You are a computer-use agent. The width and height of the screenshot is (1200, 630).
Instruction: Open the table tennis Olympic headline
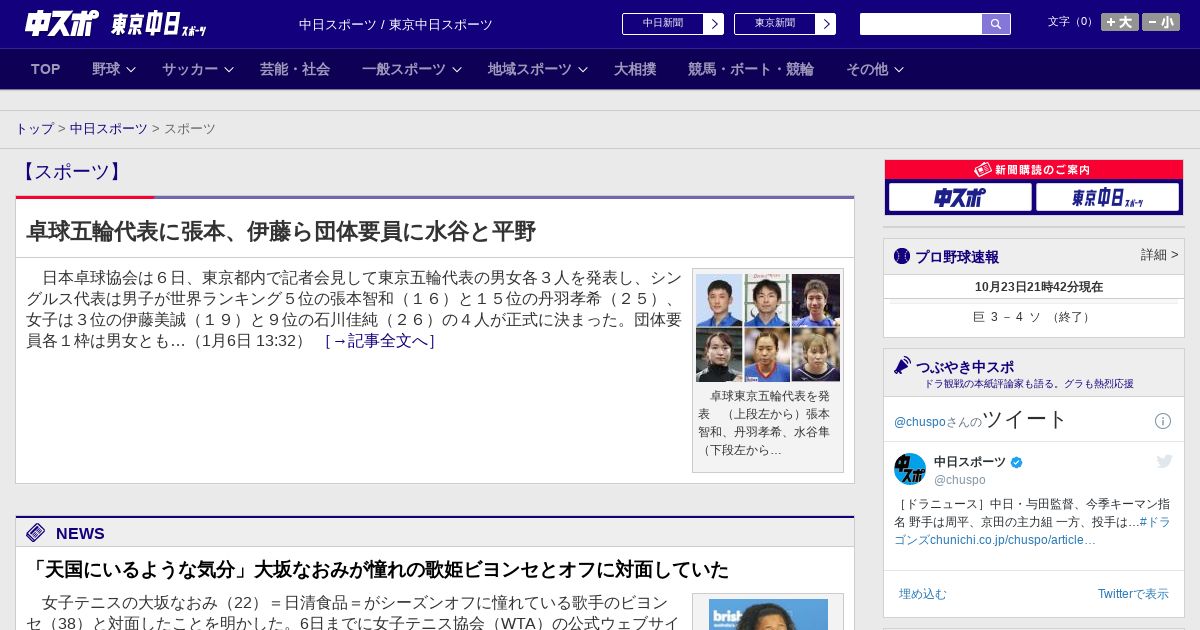click(281, 232)
